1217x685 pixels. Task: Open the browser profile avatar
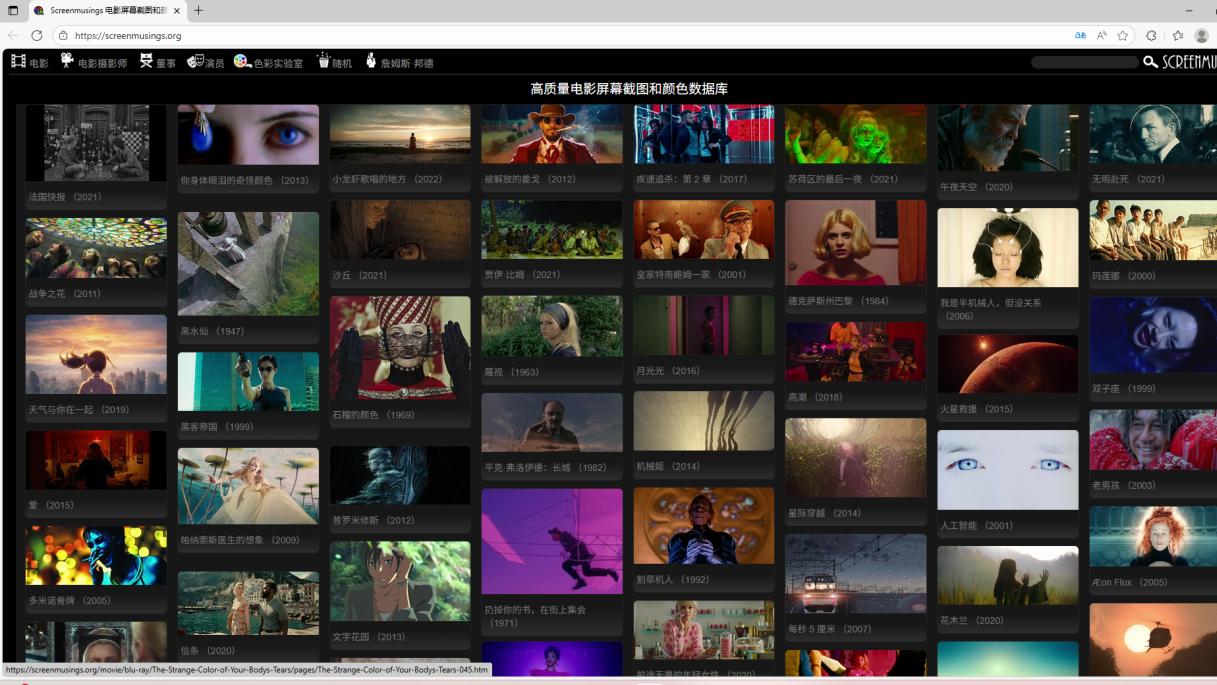1202,35
